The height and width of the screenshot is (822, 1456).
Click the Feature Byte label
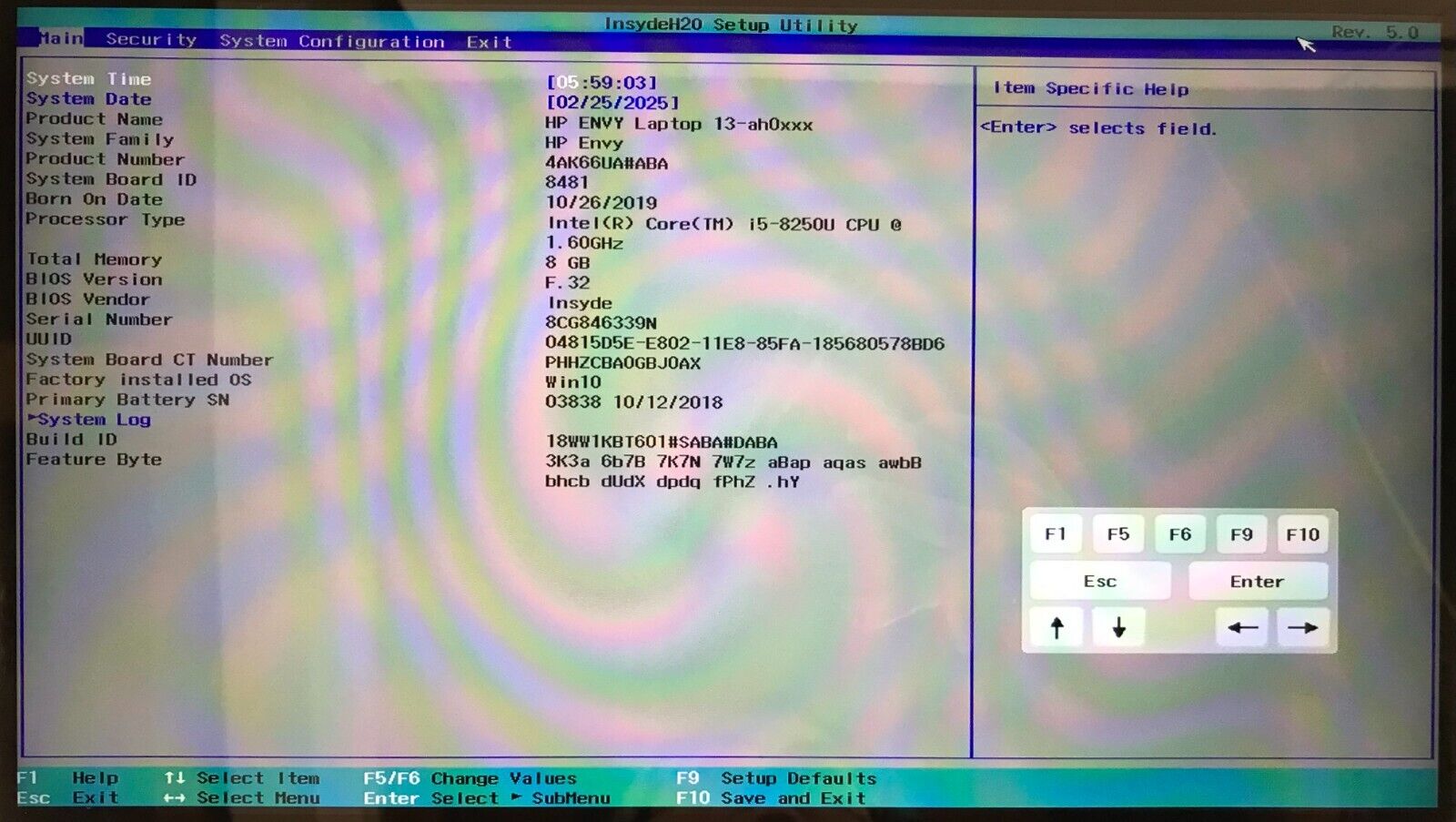pyautogui.click(x=94, y=460)
